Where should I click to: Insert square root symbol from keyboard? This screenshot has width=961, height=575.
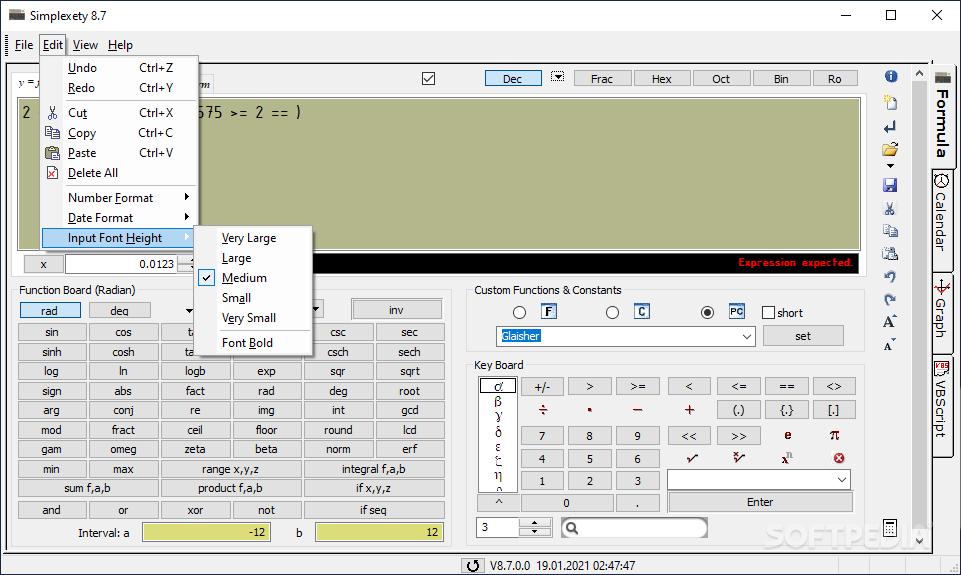(691, 458)
